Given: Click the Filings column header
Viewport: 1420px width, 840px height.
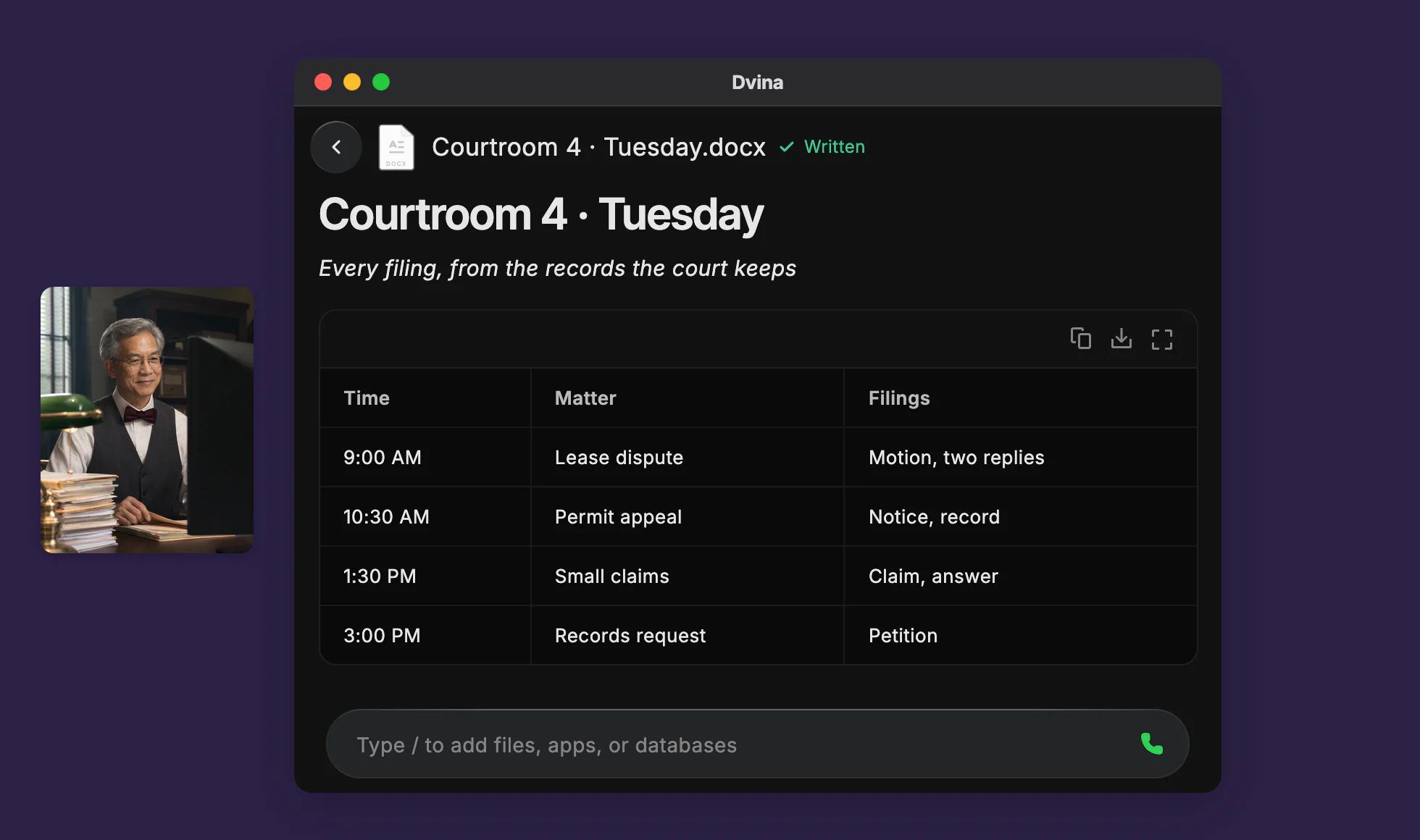Looking at the screenshot, I should (1021, 398).
